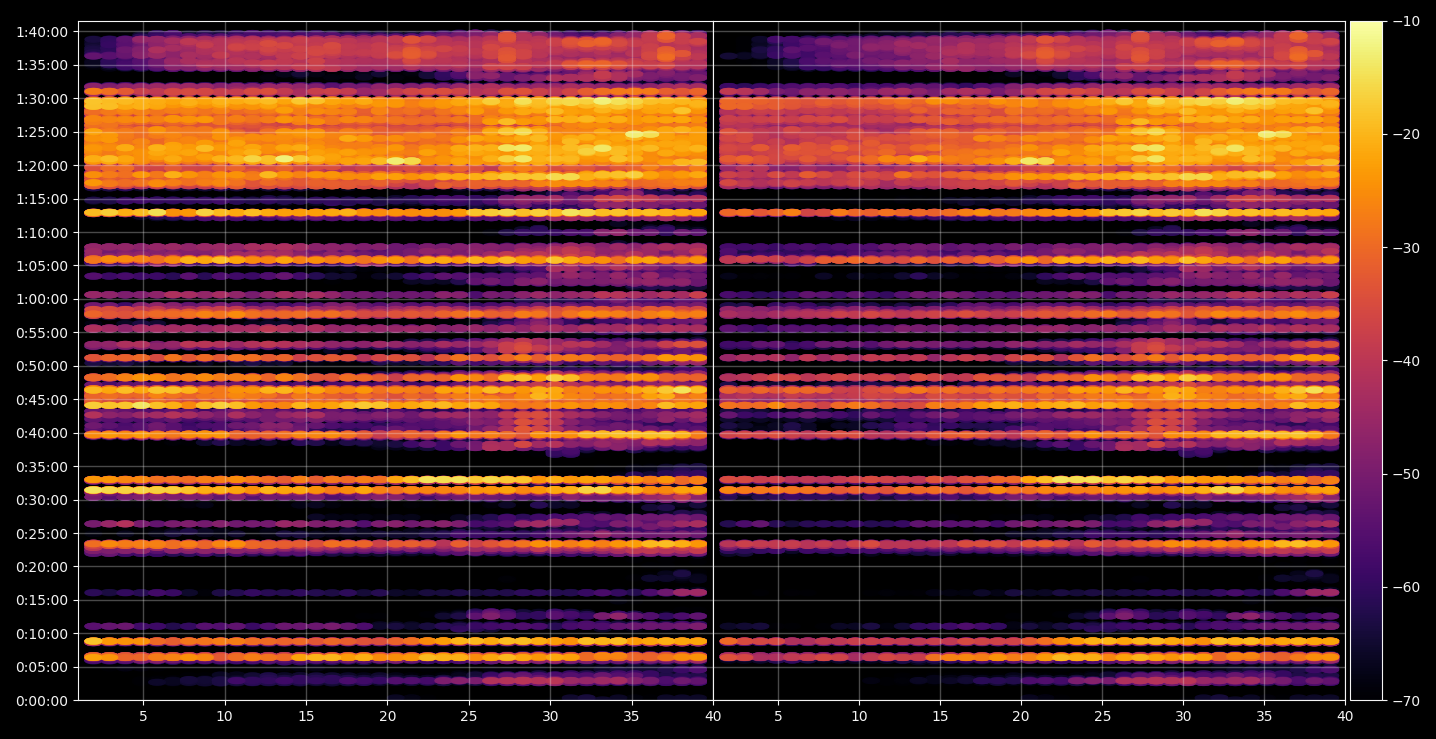This screenshot has width=1436, height=739.
Task: Select the −60 colorbar tick label
Action: click(x=1405, y=587)
